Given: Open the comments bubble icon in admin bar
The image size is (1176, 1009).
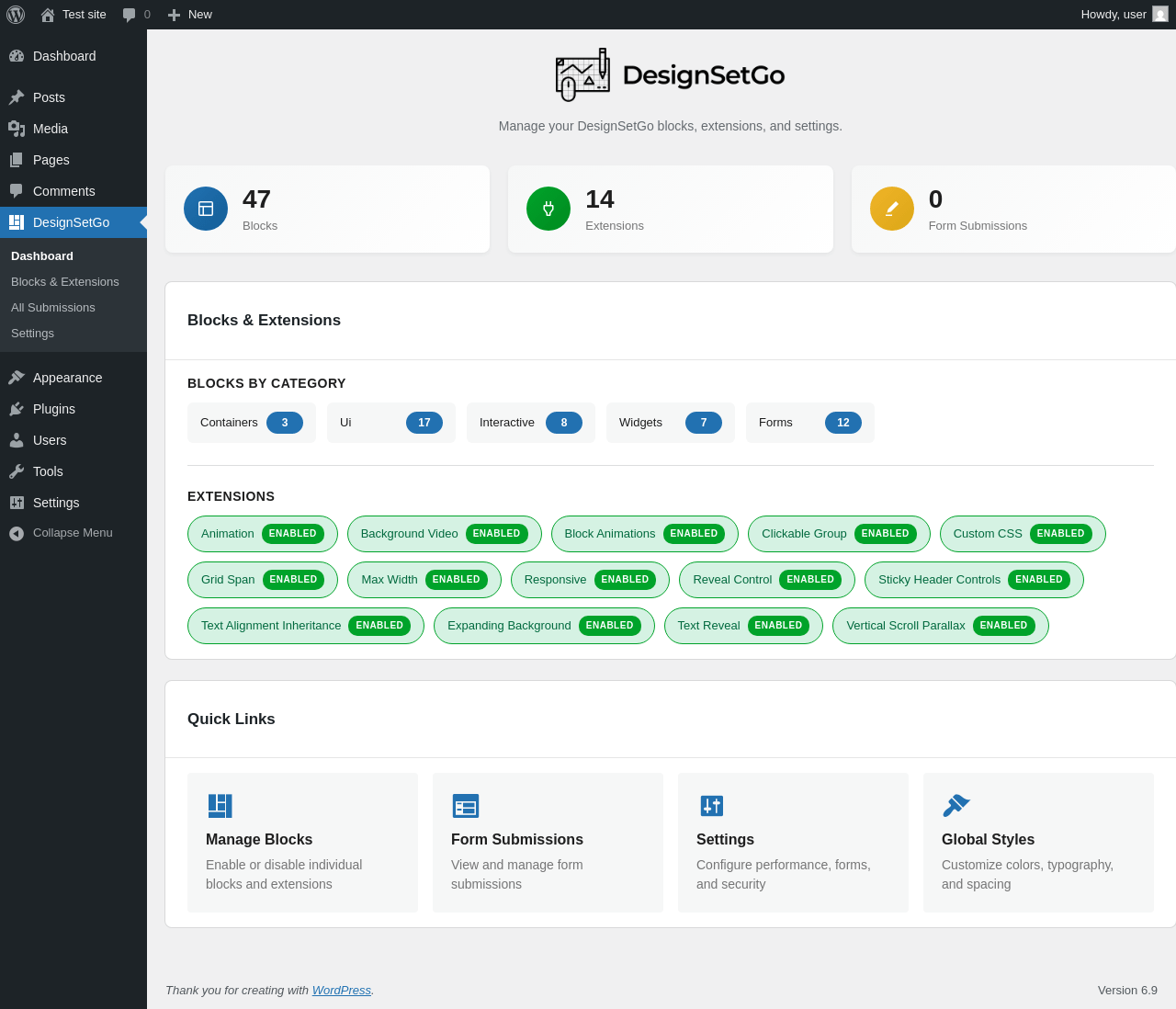Looking at the screenshot, I should 130,15.
